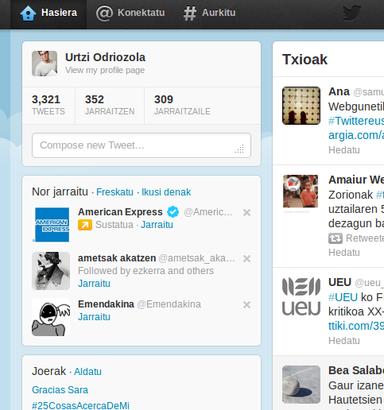384x410 pixels.
Task: Click the Hasiera home icon
Action: pos(28,13)
